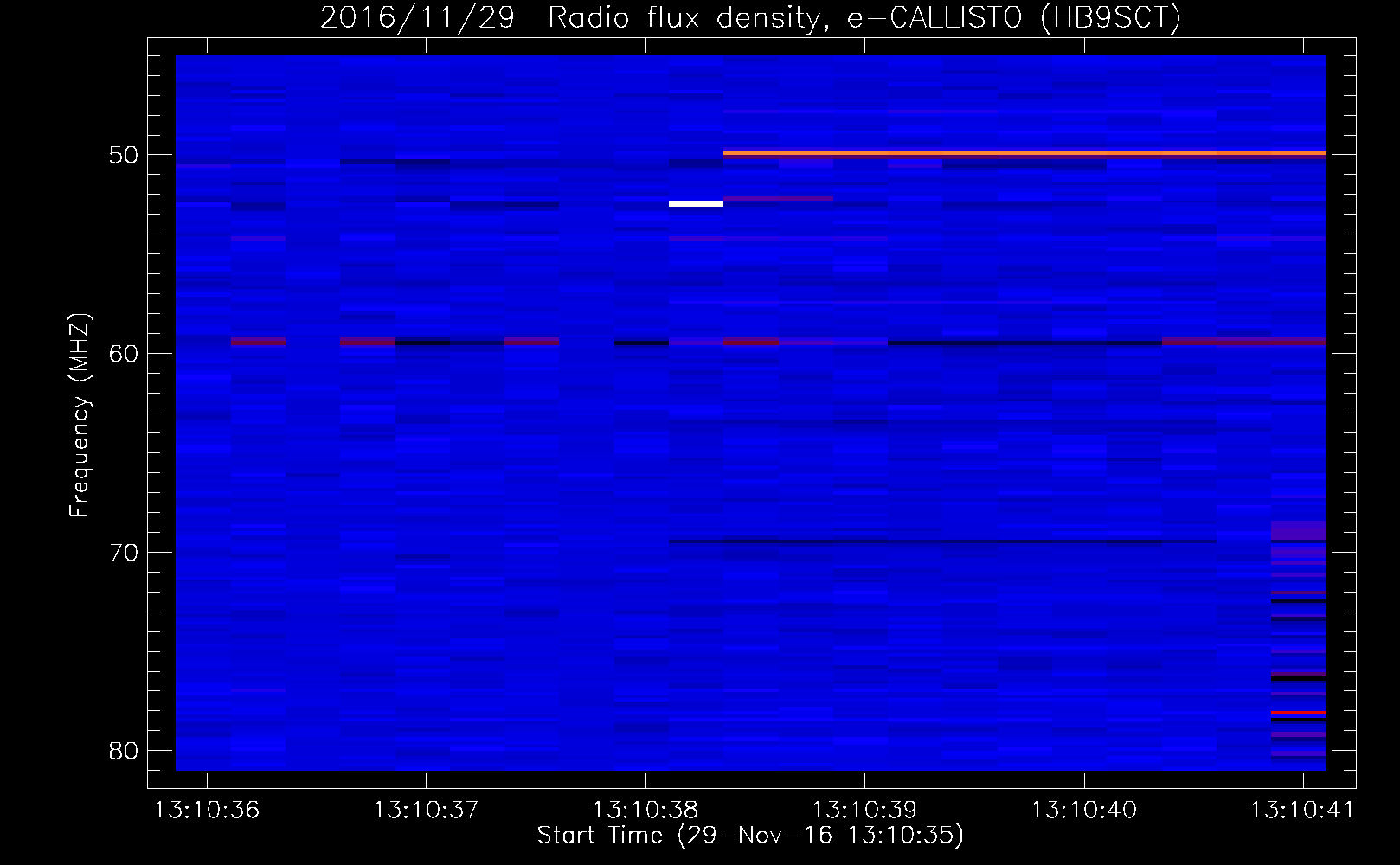Select the 60 frequency tick label
The image size is (1400, 865).
click(124, 354)
